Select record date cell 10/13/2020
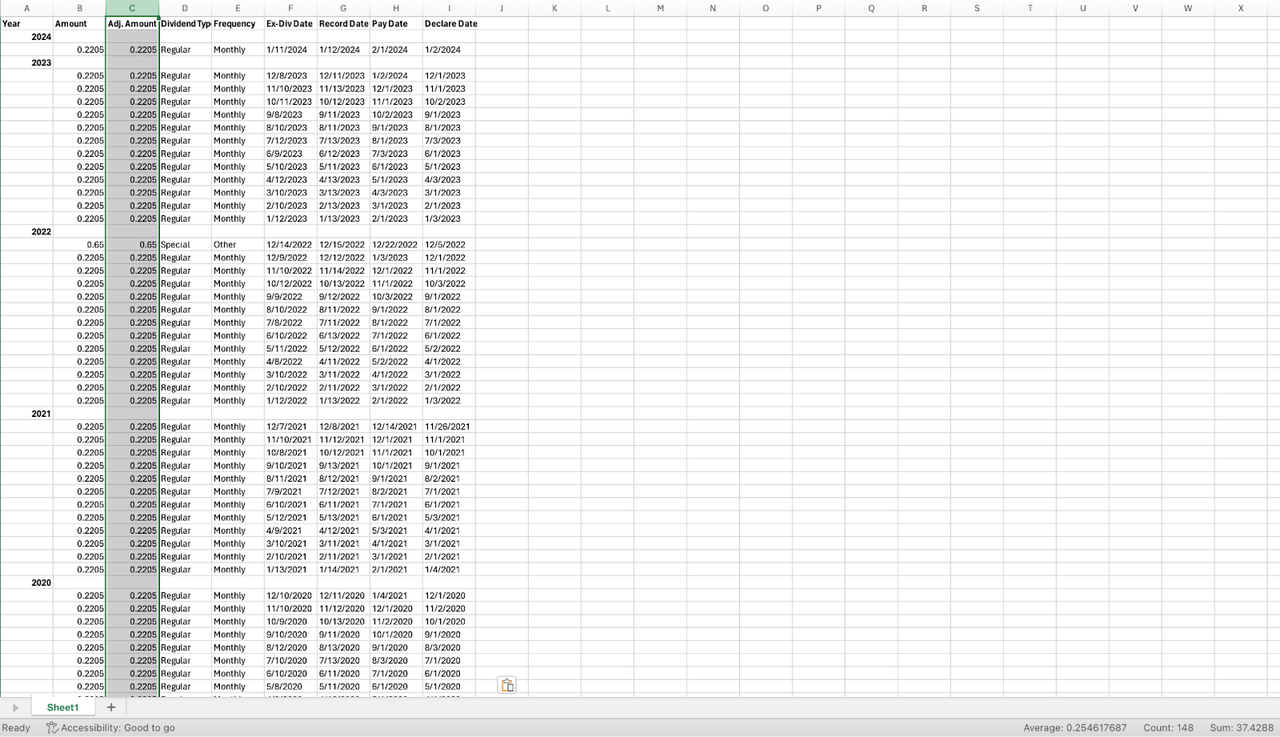This screenshot has width=1280, height=737. point(343,622)
